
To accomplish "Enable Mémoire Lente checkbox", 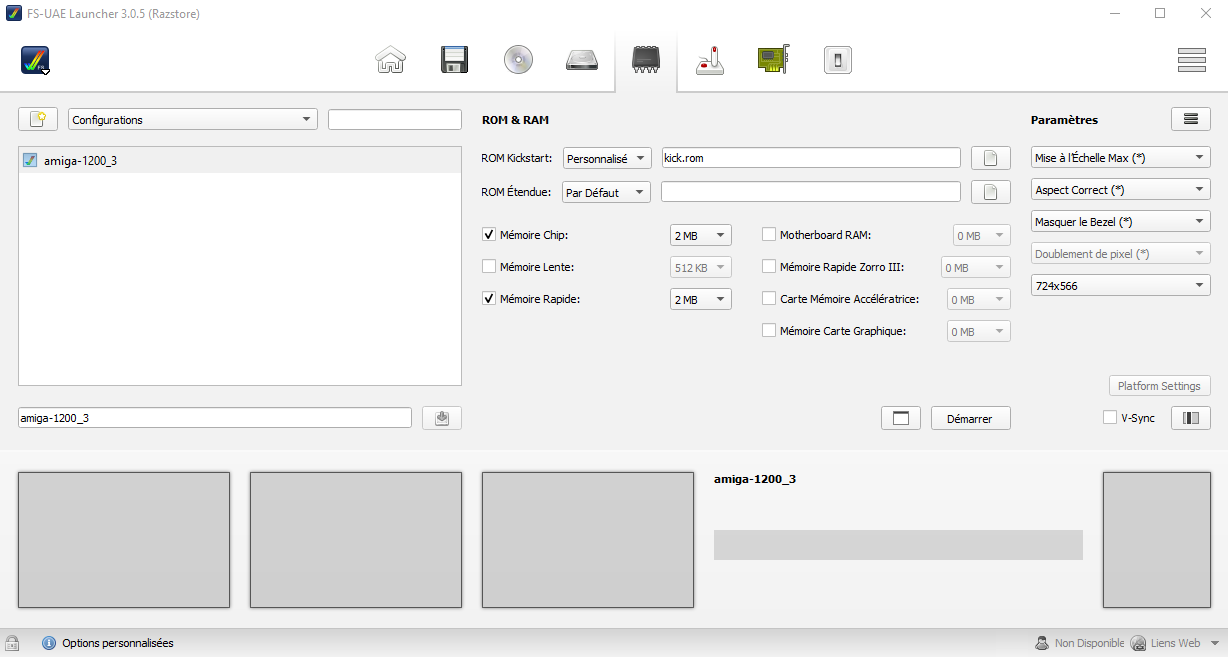I will (x=489, y=267).
